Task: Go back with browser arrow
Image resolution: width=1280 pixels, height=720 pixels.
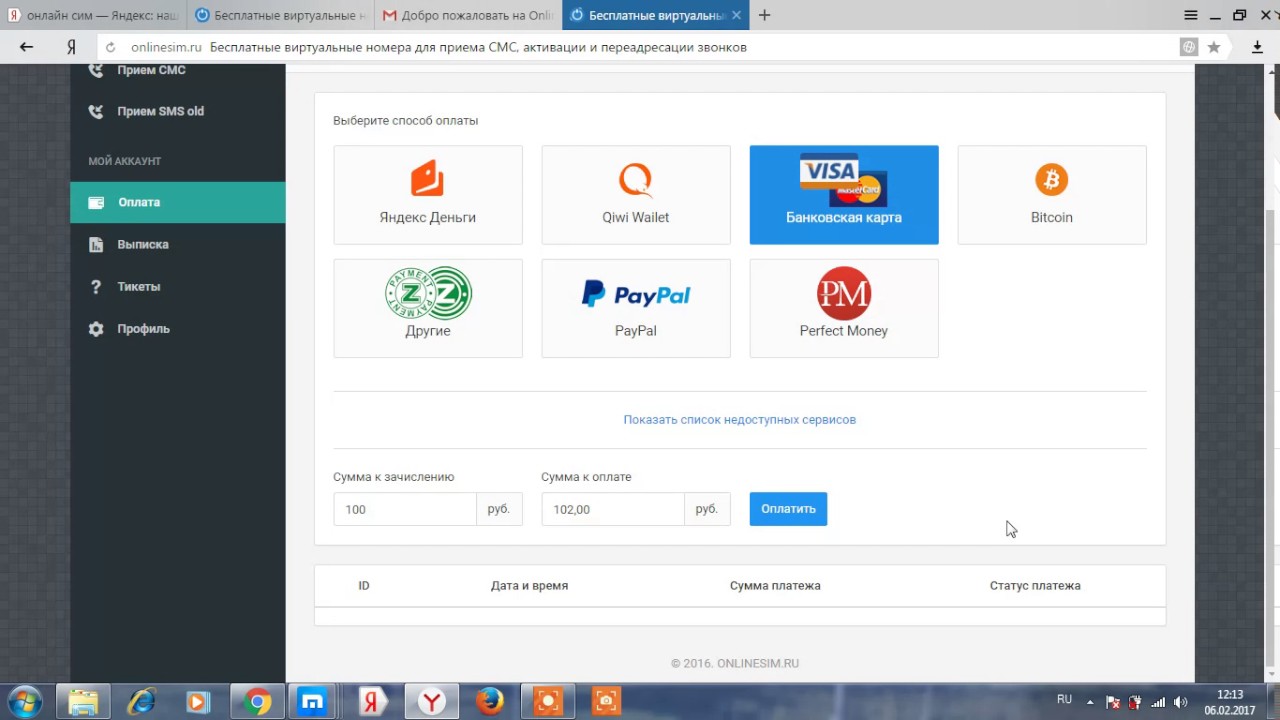Action: [27, 47]
